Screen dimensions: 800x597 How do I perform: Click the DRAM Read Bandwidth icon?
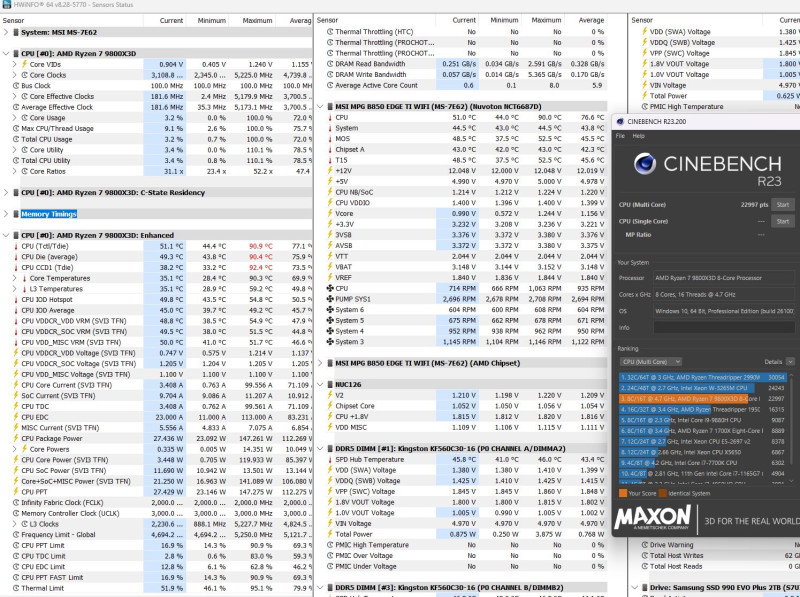point(330,64)
